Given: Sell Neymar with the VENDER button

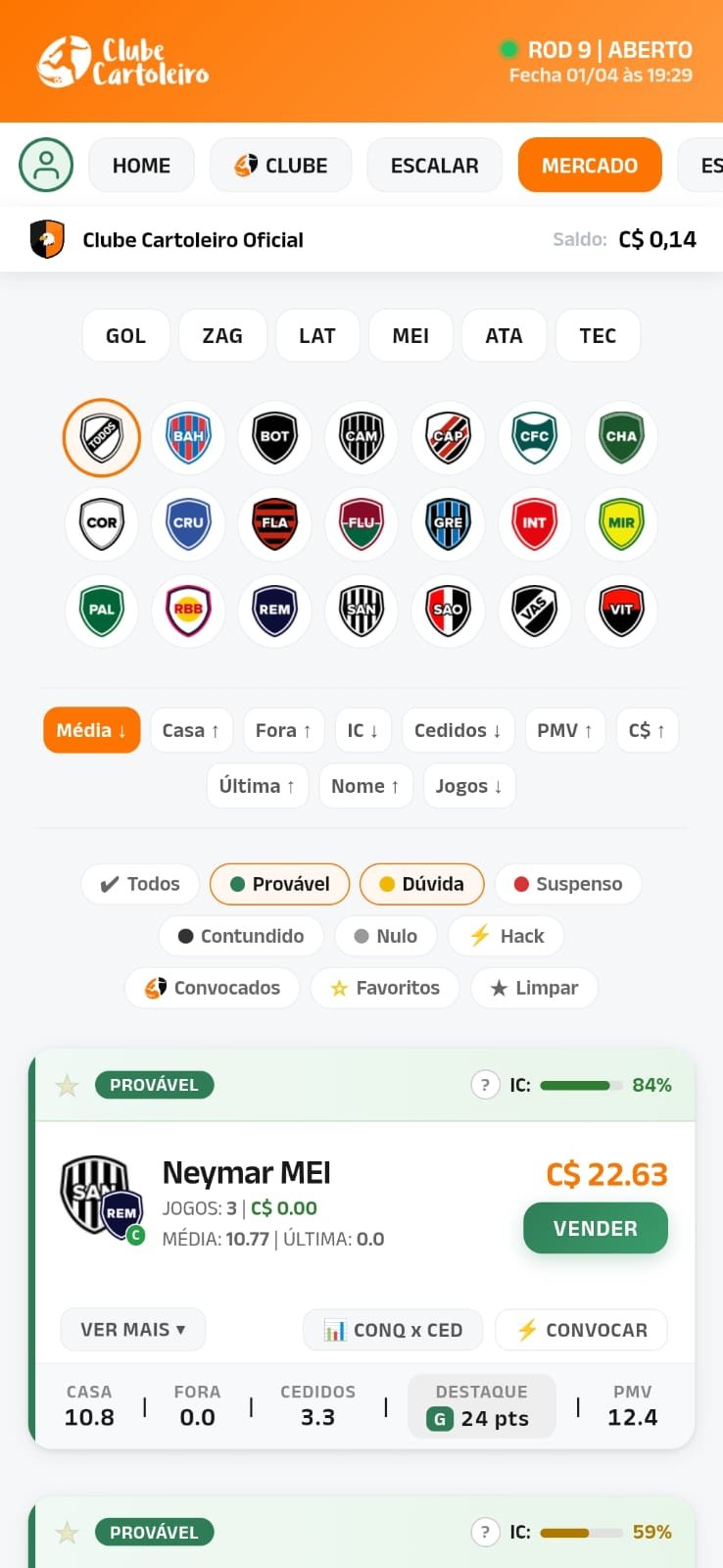Looking at the screenshot, I should click(x=595, y=1227).
